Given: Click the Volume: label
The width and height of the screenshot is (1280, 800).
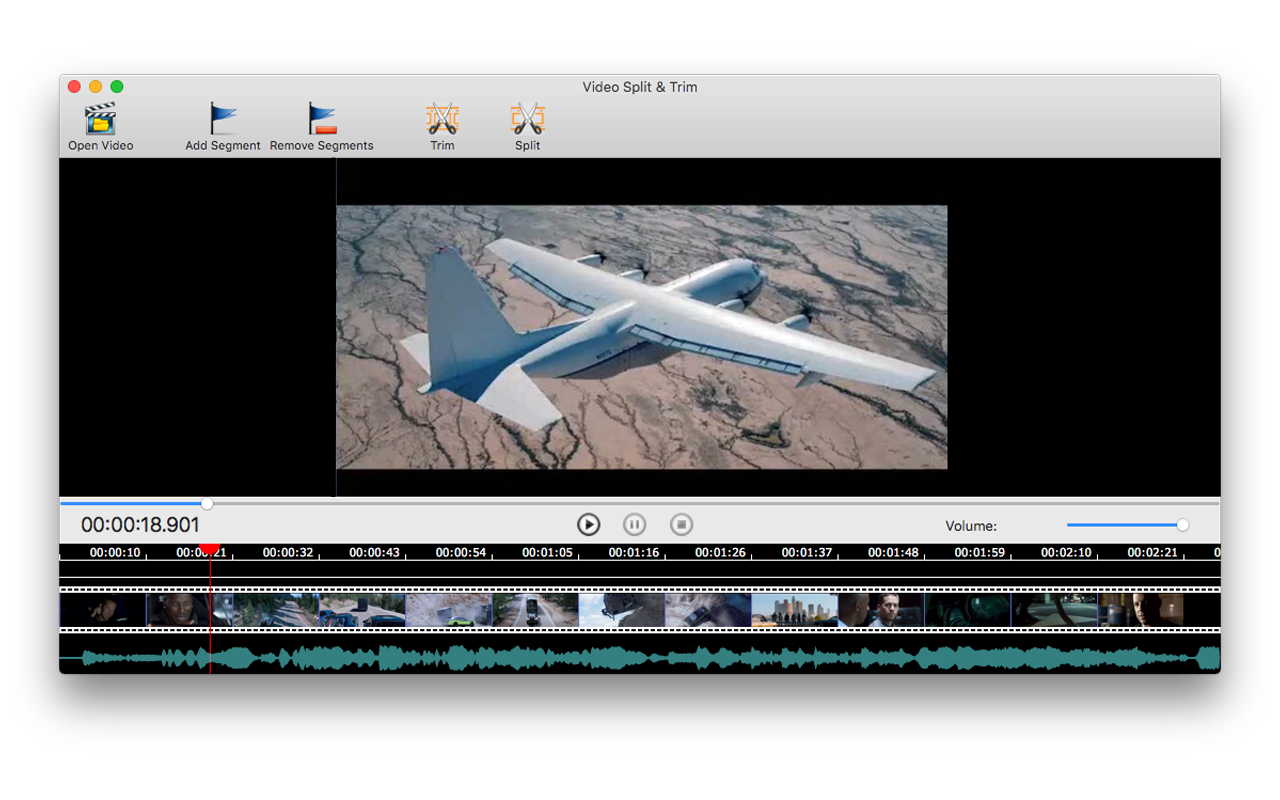Looking at the screenshot, I should tap(971, 526).
